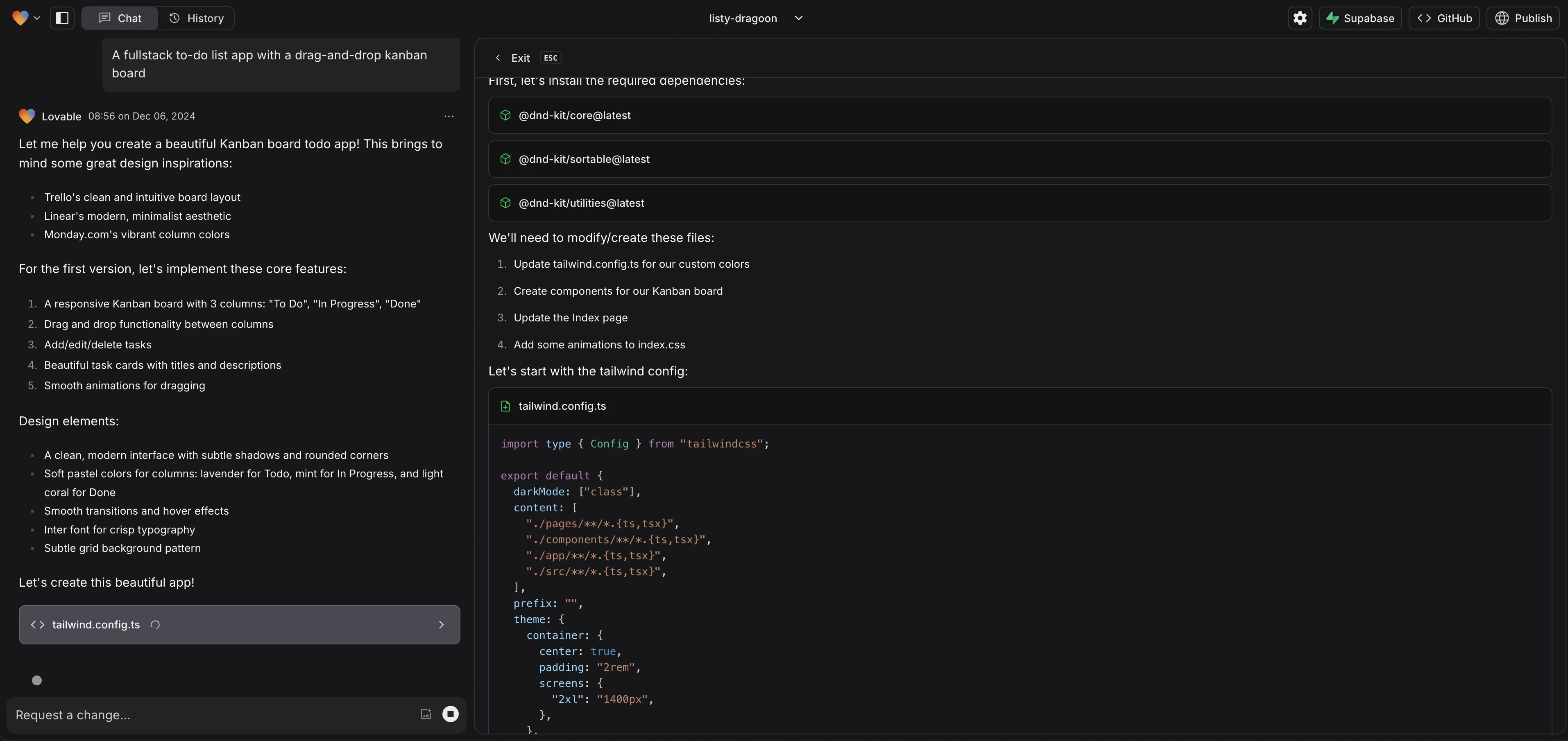
Task: Open the GitHub integration
Action: (1444, 18)
